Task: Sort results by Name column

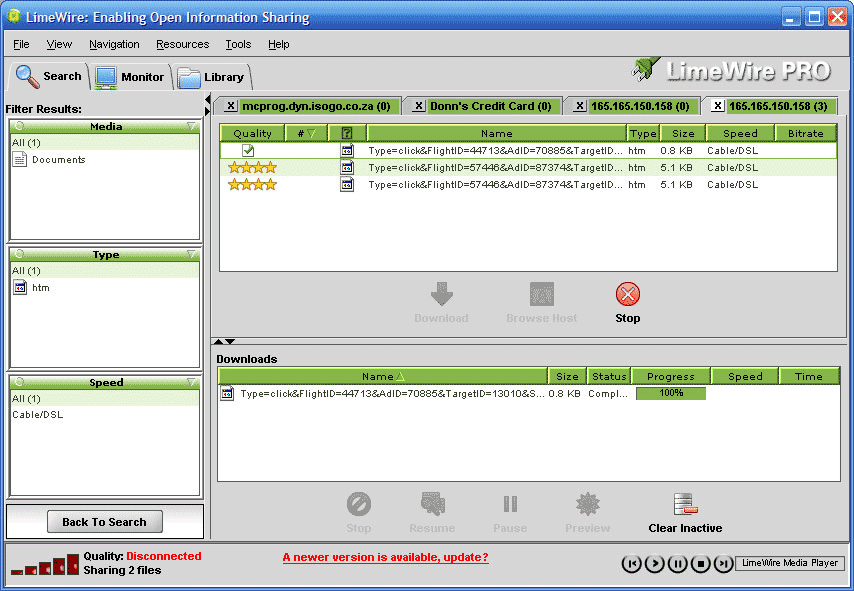Action: pyautogui.click(x=497, y=133)
